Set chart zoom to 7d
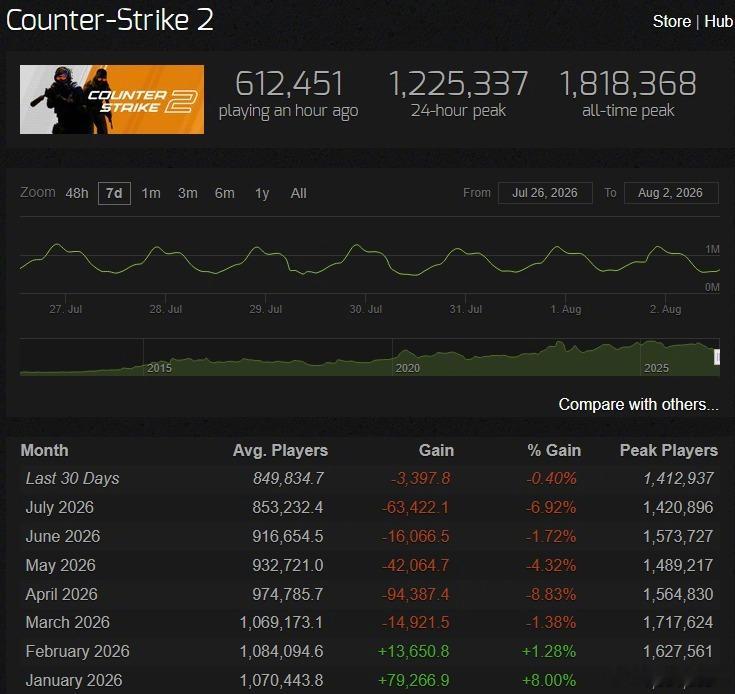The image size is (735, 694). pos(114,193)
